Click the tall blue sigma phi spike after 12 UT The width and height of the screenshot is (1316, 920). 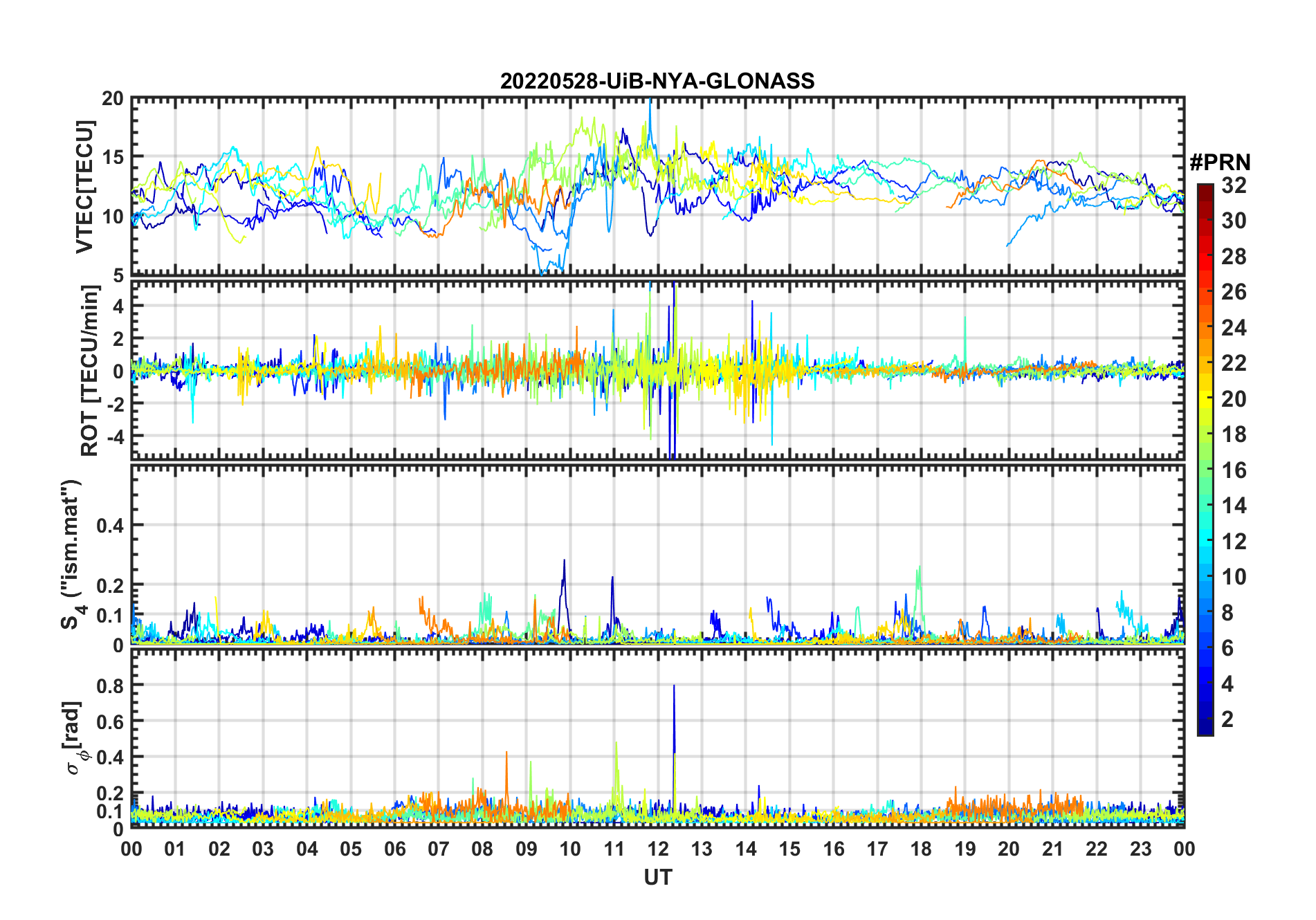tap(674, 719)
